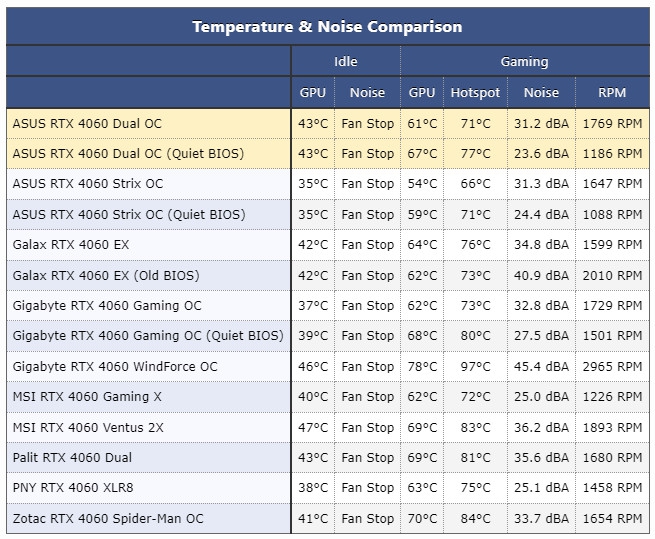Click the 23.6 dBA noise cell

[x=541, y=154]
